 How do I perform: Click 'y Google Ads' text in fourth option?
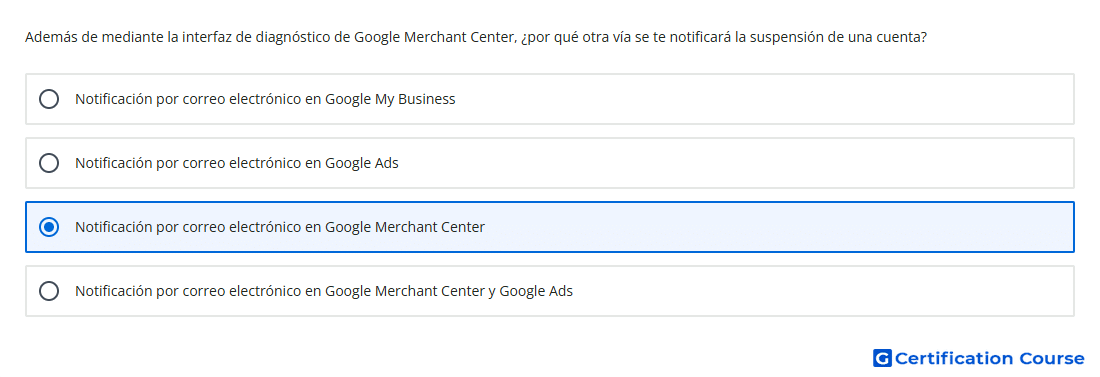pos(530,291)
